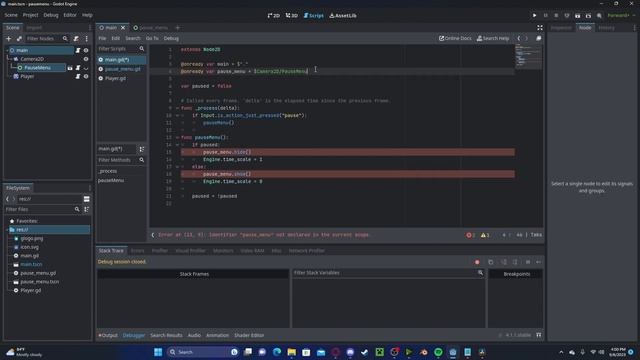Viewport: 640px width, 360px height.
Task: Click the stop running project icon
Action: [556, 16]
